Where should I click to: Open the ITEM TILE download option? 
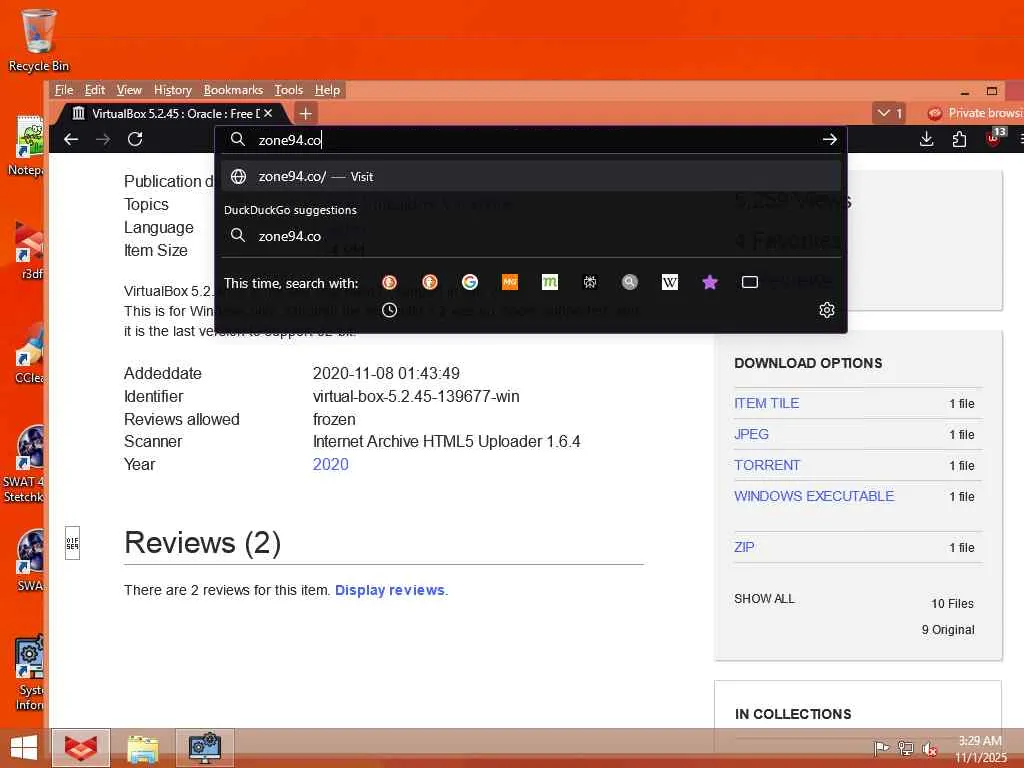point(766,403)
